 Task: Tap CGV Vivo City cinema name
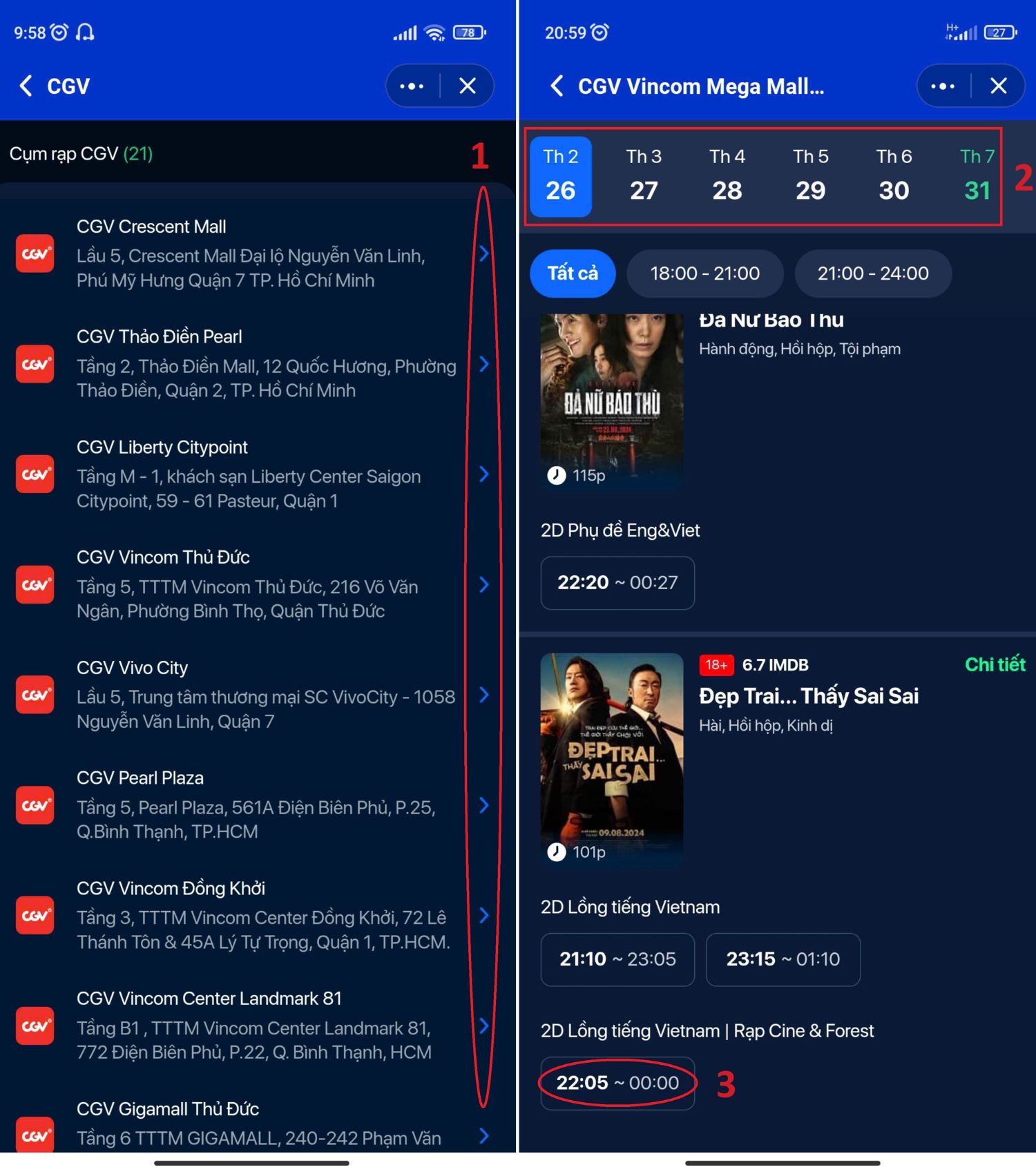pyautogui.click(x=132, y=668)
